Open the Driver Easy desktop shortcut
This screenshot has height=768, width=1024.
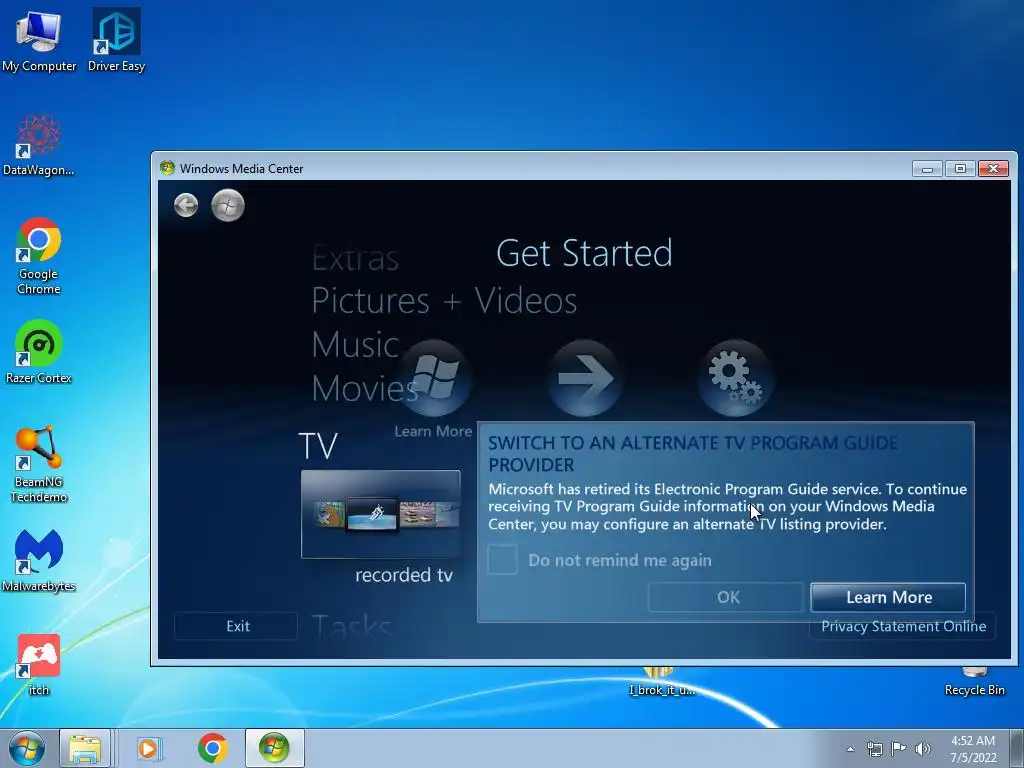116,41
